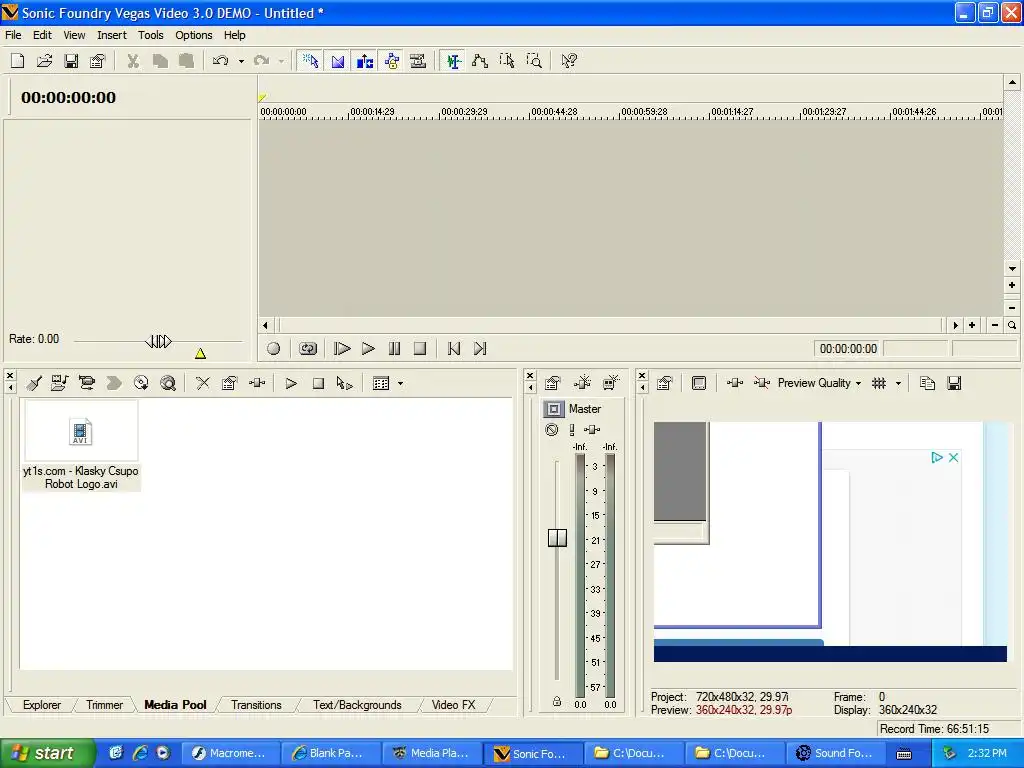The height and width of the screenshot is (768, 1024).
Task: Click Get Media from the Web icon
Action: point(168,383)
